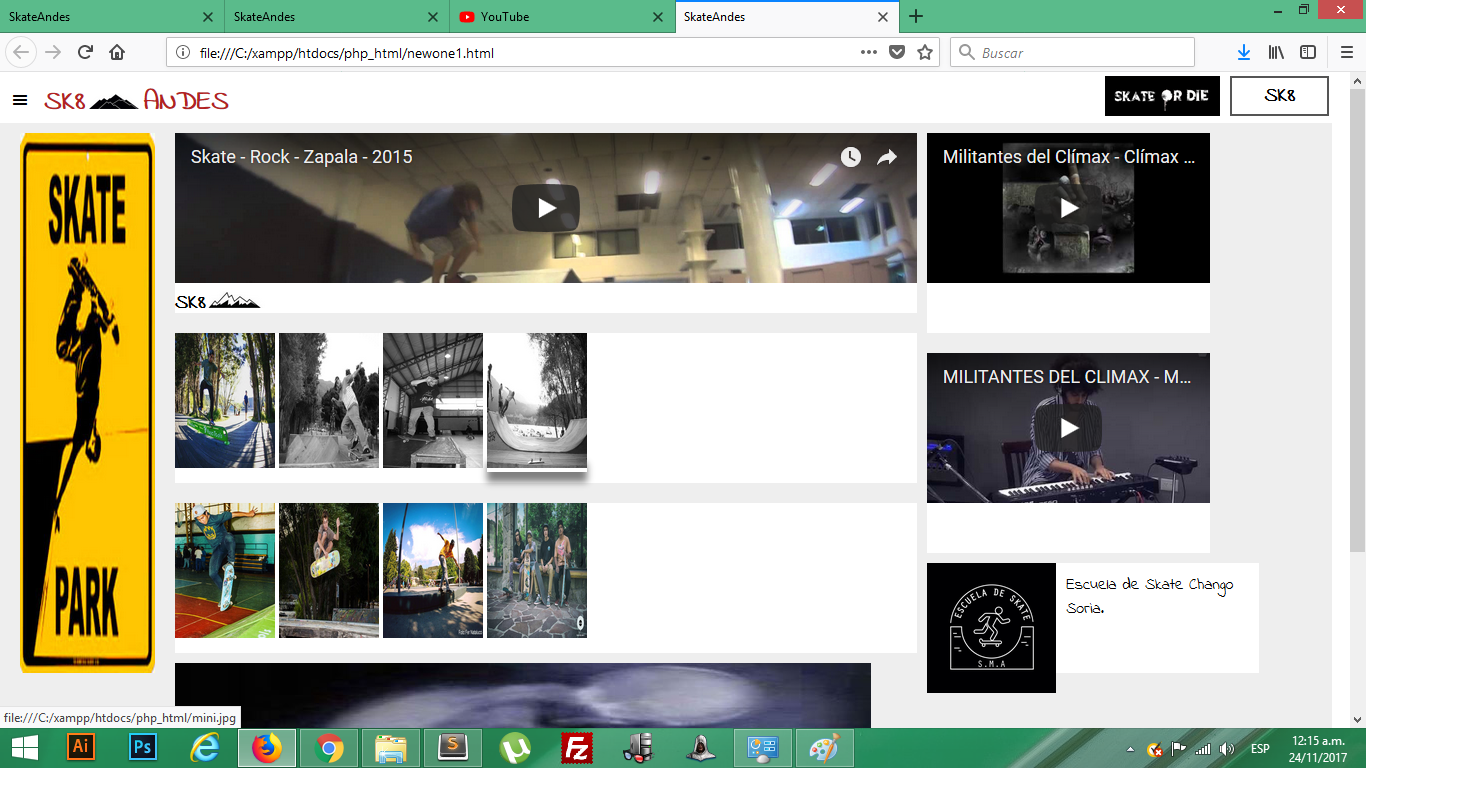
Task: Open the skater ollie in trees thumbnail
Action: point(329,570)
